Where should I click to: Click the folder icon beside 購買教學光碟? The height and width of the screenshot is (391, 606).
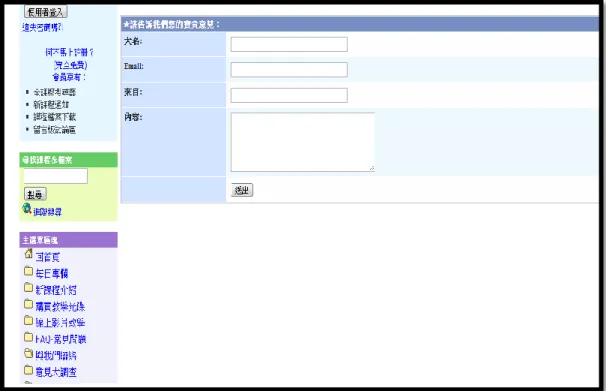coord(28,304)
